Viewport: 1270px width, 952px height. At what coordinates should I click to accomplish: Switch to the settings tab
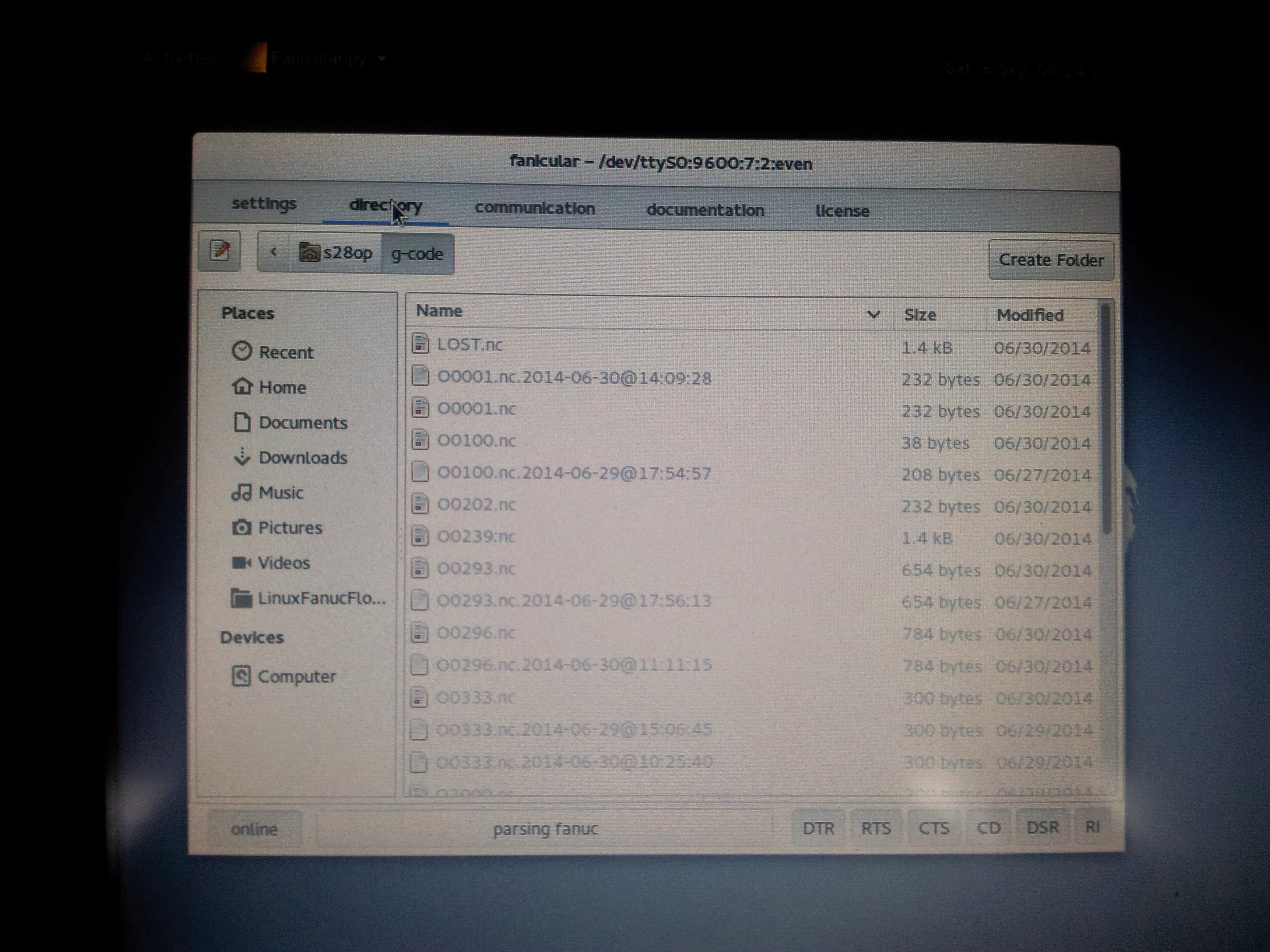point(264,204)
